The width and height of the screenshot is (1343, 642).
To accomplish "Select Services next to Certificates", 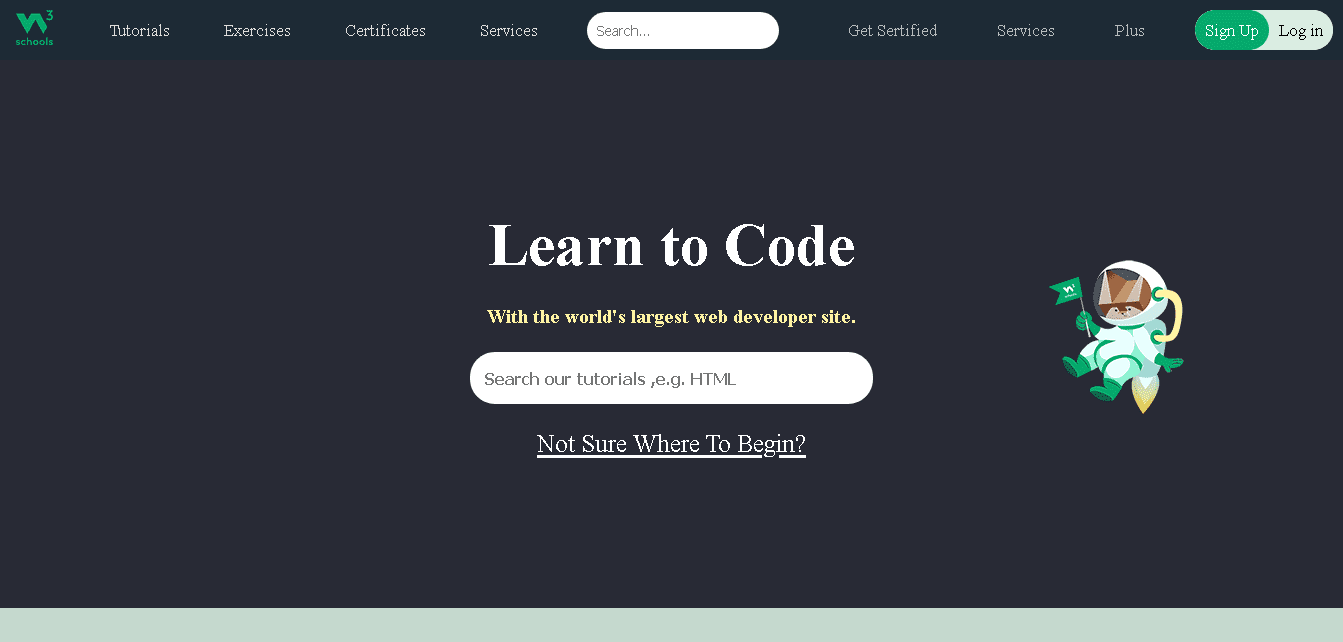I will pos(508,31).
